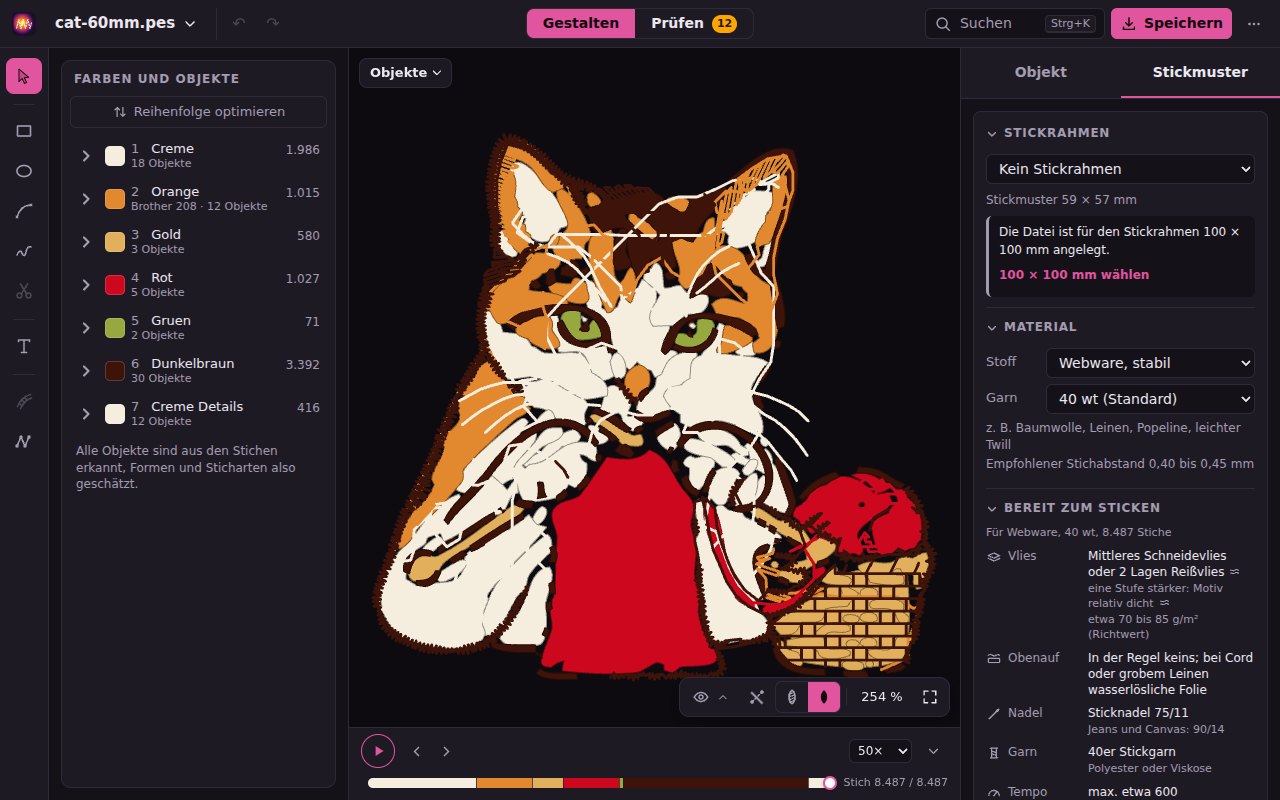Viewport: 1280px width, 800px height.
Task: Open the Objekt tab
Action: point(1041,72)
